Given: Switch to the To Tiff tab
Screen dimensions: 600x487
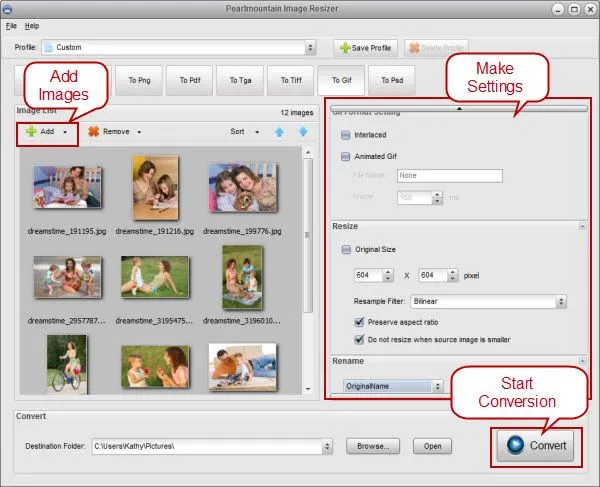Looking at the screenshot, I should click(x=291, y=80).
